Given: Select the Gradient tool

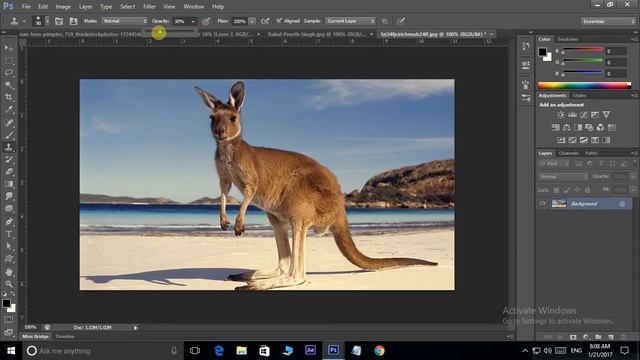Looking at the screenshot, I should [9, 184].
